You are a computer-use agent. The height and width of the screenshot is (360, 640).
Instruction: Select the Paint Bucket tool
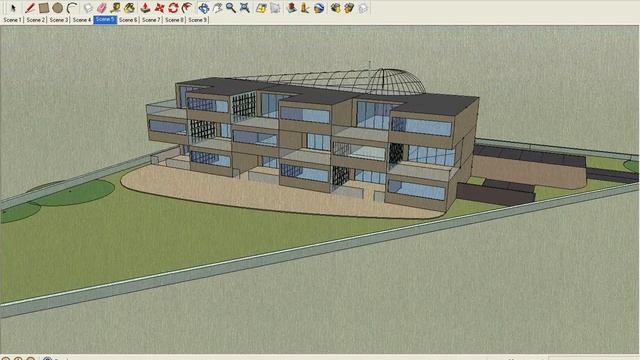pos(129,8)
